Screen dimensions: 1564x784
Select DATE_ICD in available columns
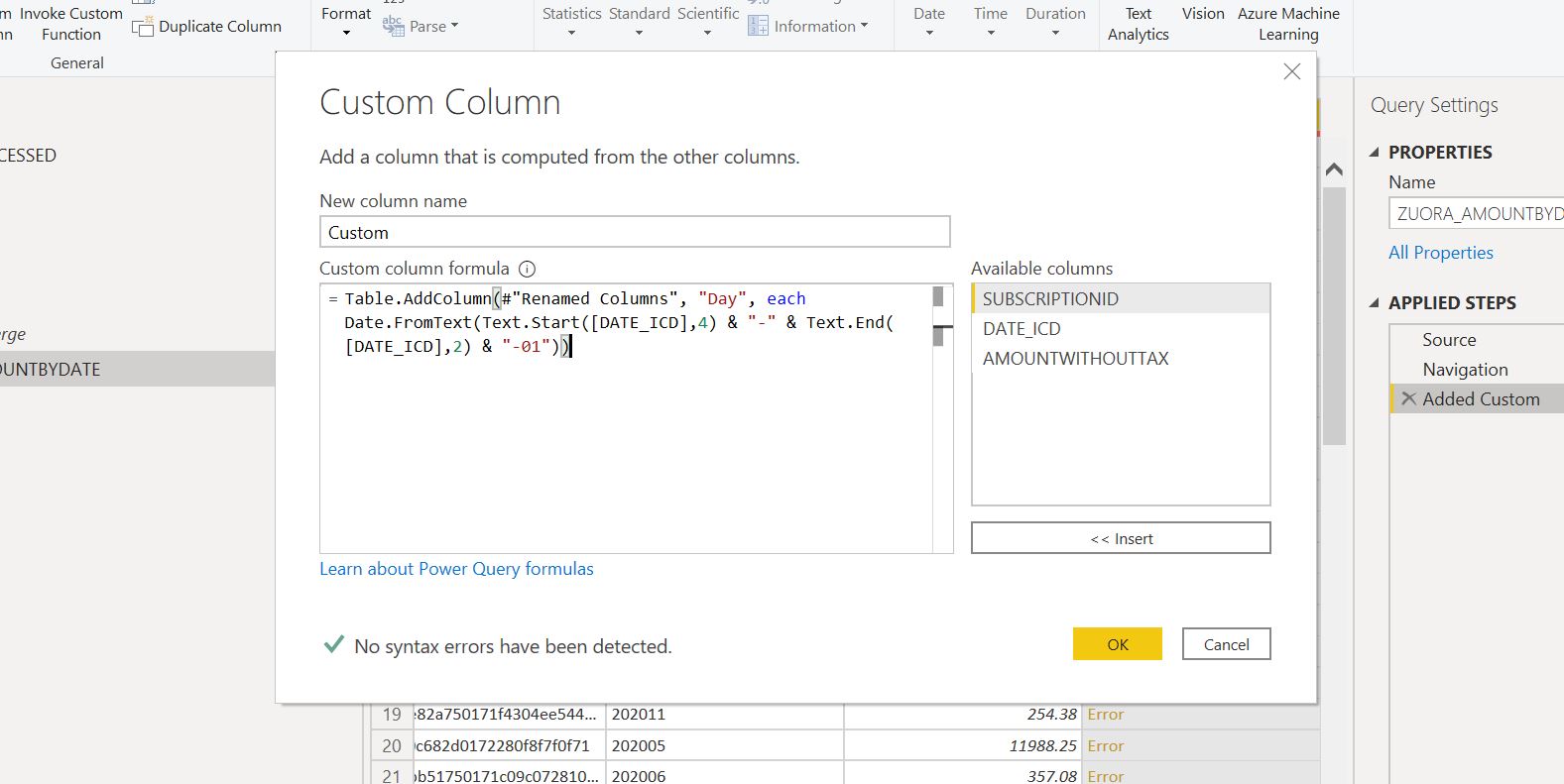coord(1121,329)
